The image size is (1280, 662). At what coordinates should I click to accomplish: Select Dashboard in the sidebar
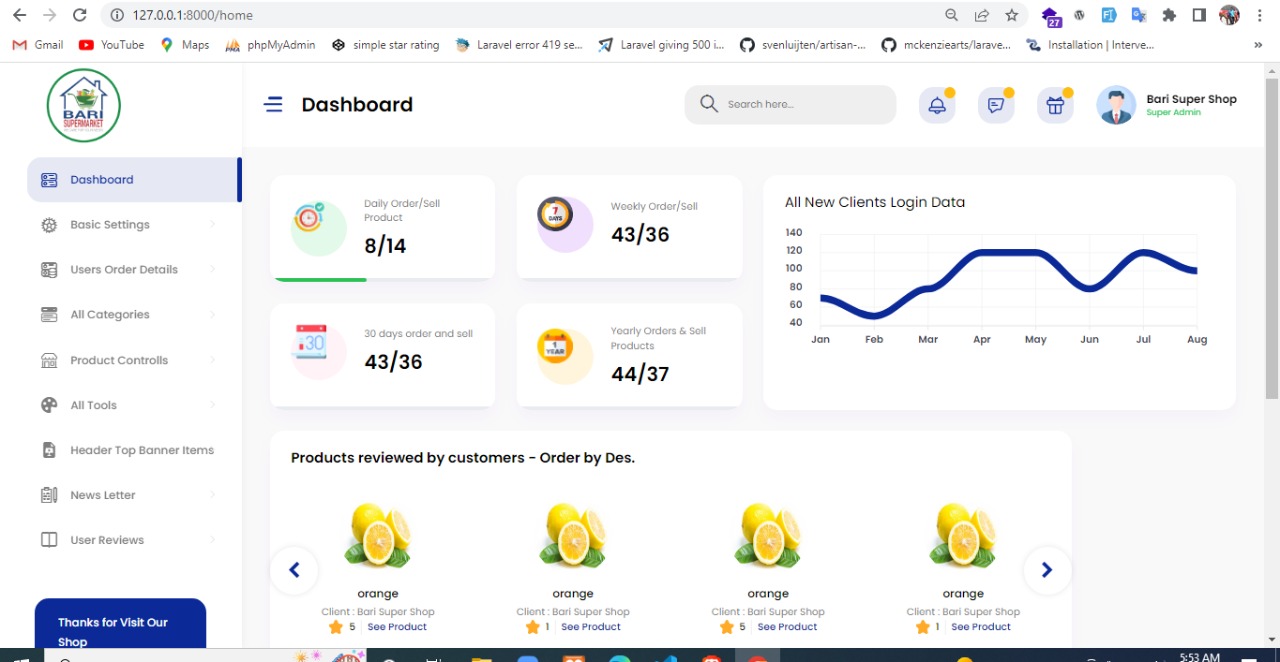point(102,180)
